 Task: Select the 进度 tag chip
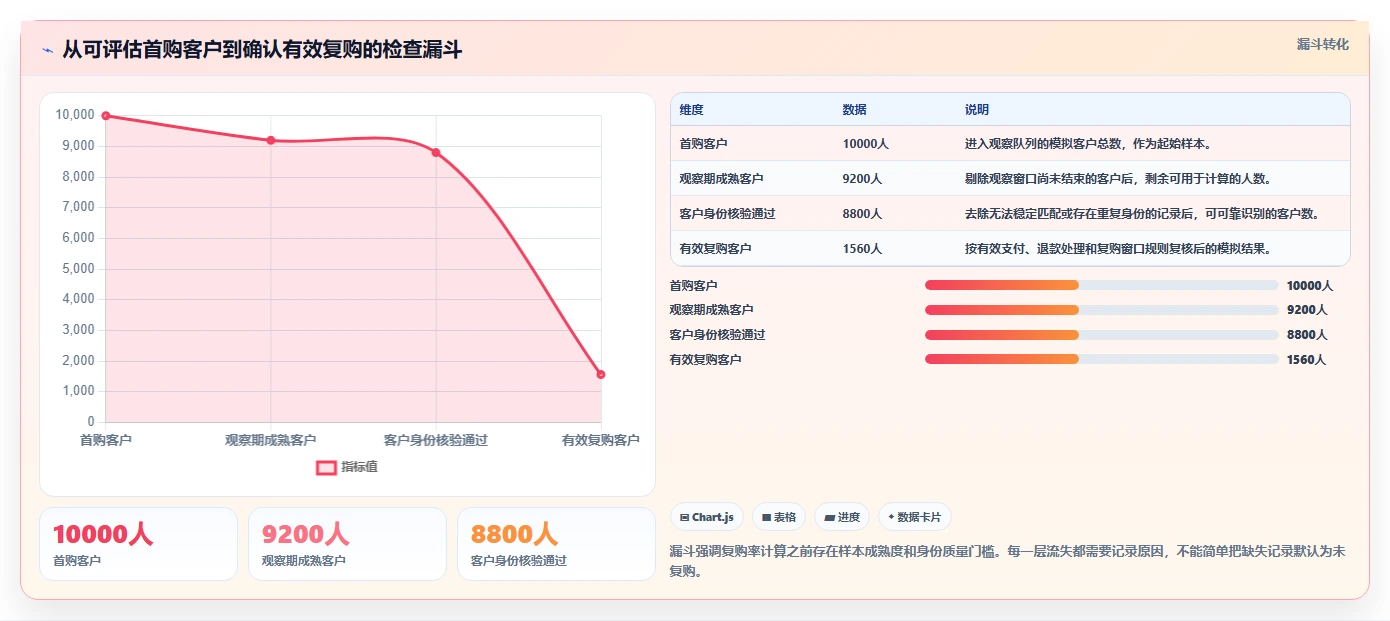pyautogui.click(x=842, y=517)
